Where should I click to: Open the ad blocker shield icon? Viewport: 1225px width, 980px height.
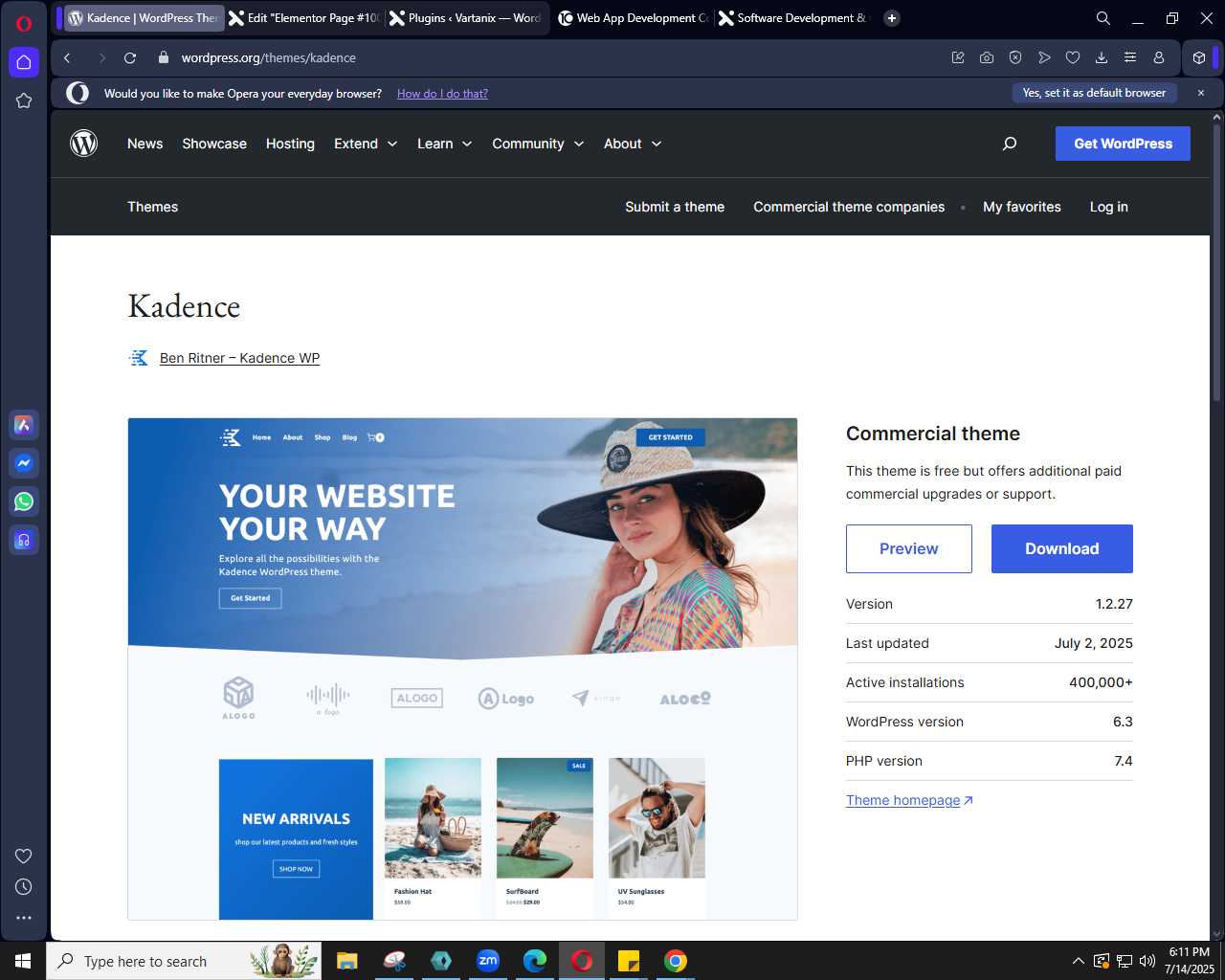[1015, 57]
